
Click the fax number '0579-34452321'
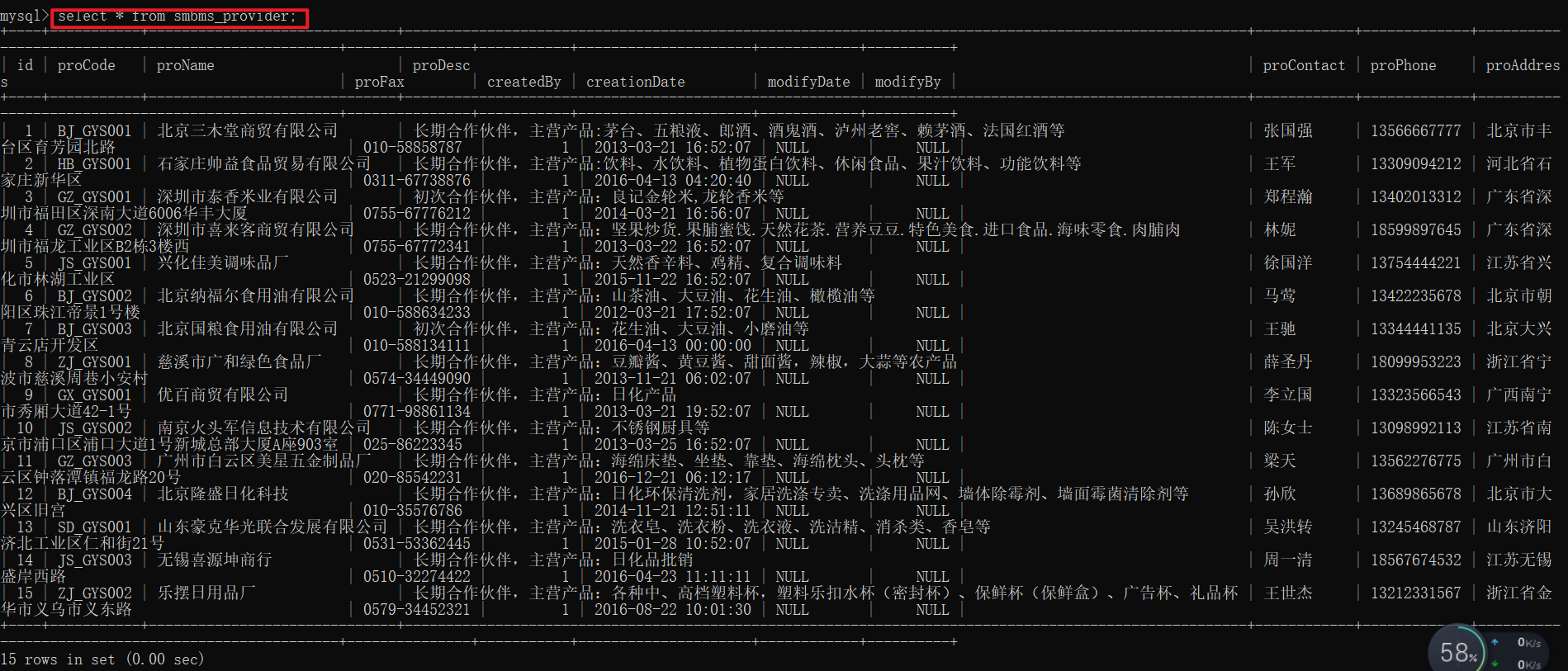pos(417,609)
